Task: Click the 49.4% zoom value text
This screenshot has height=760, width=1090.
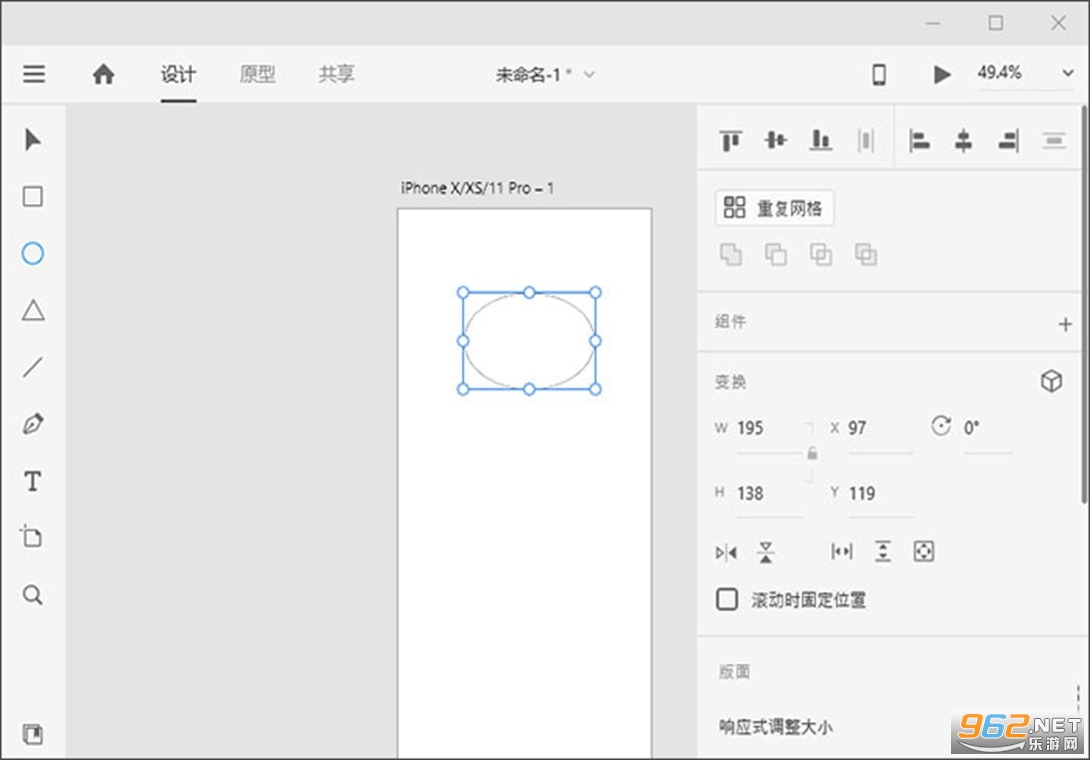Action: click(x=999, y=72)
